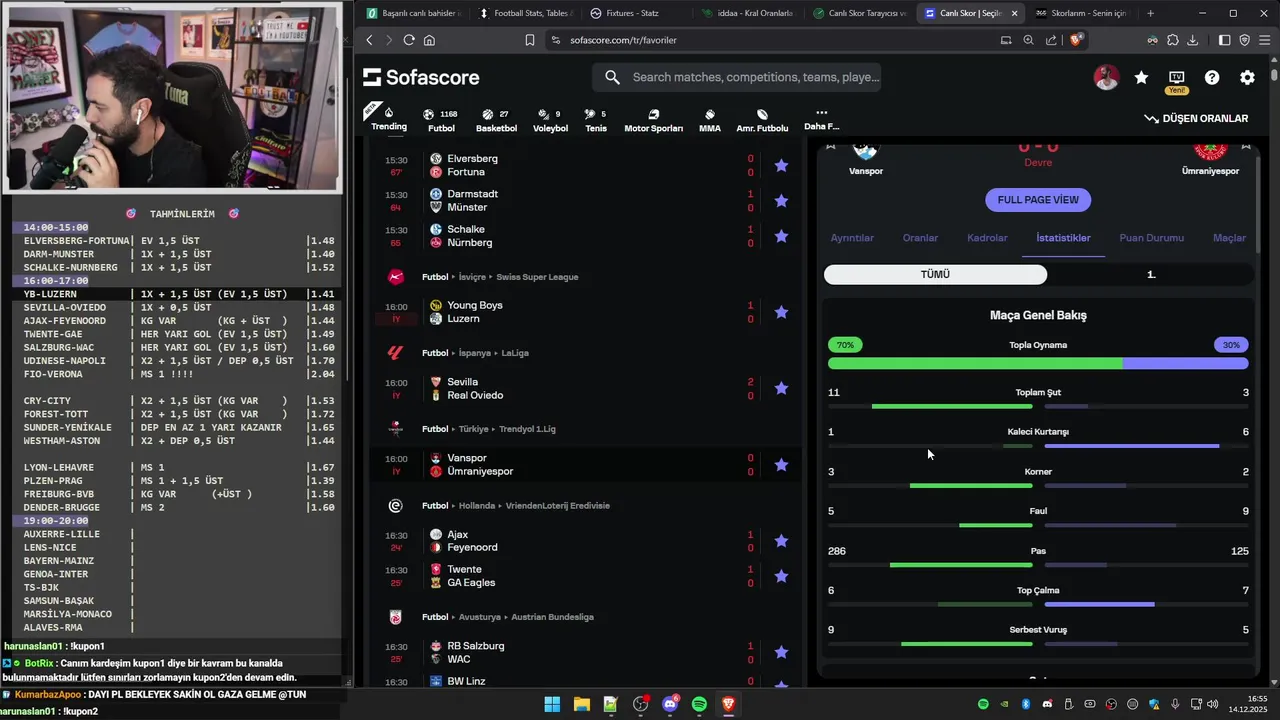The height and width of the screenshot is (720, 1280).
Task: Open the browser extensions puzzle icon
Action: [1173, 40]
